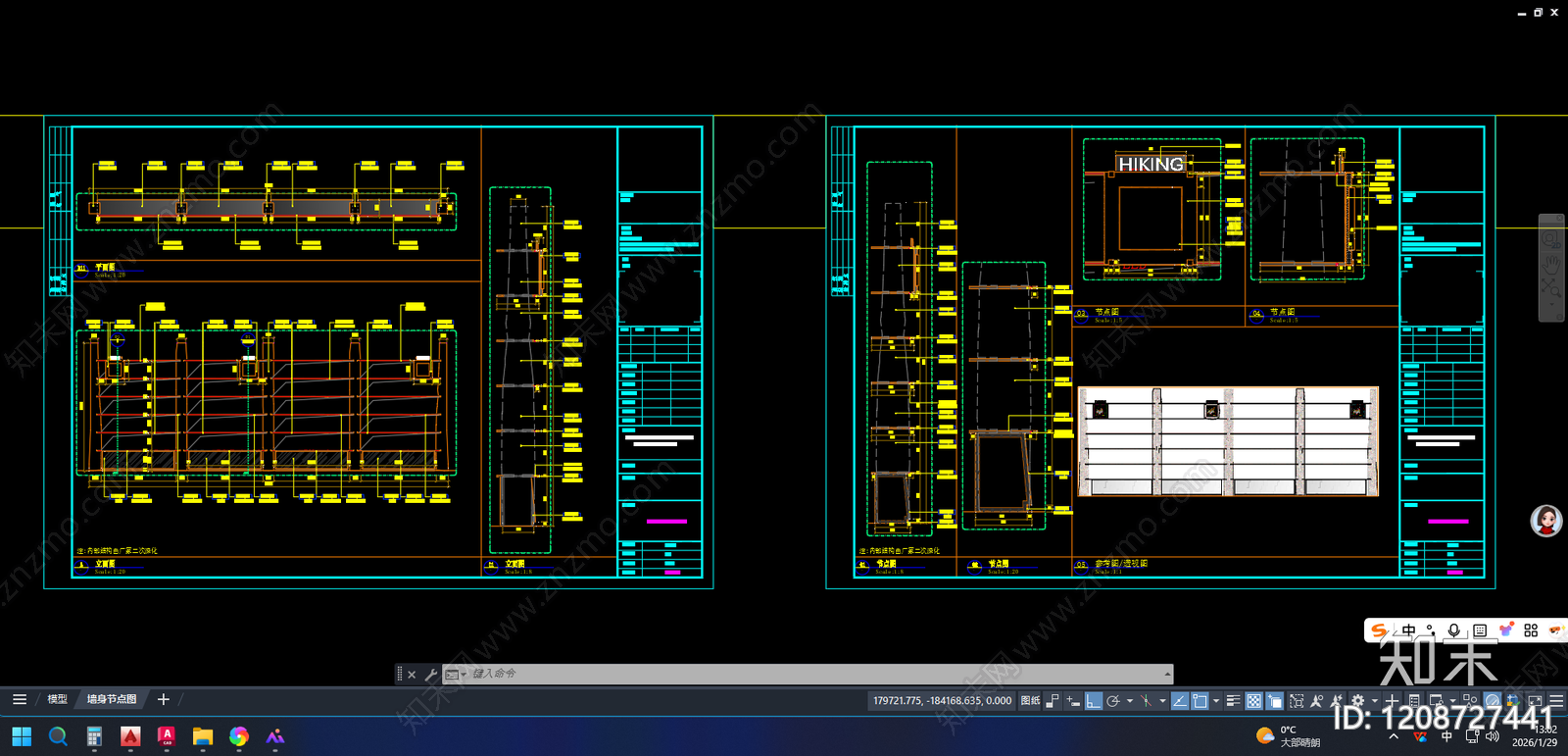The image size is (1568, 756).
Task: Expand object snap settings dropdown
Action: point(1216,700)
